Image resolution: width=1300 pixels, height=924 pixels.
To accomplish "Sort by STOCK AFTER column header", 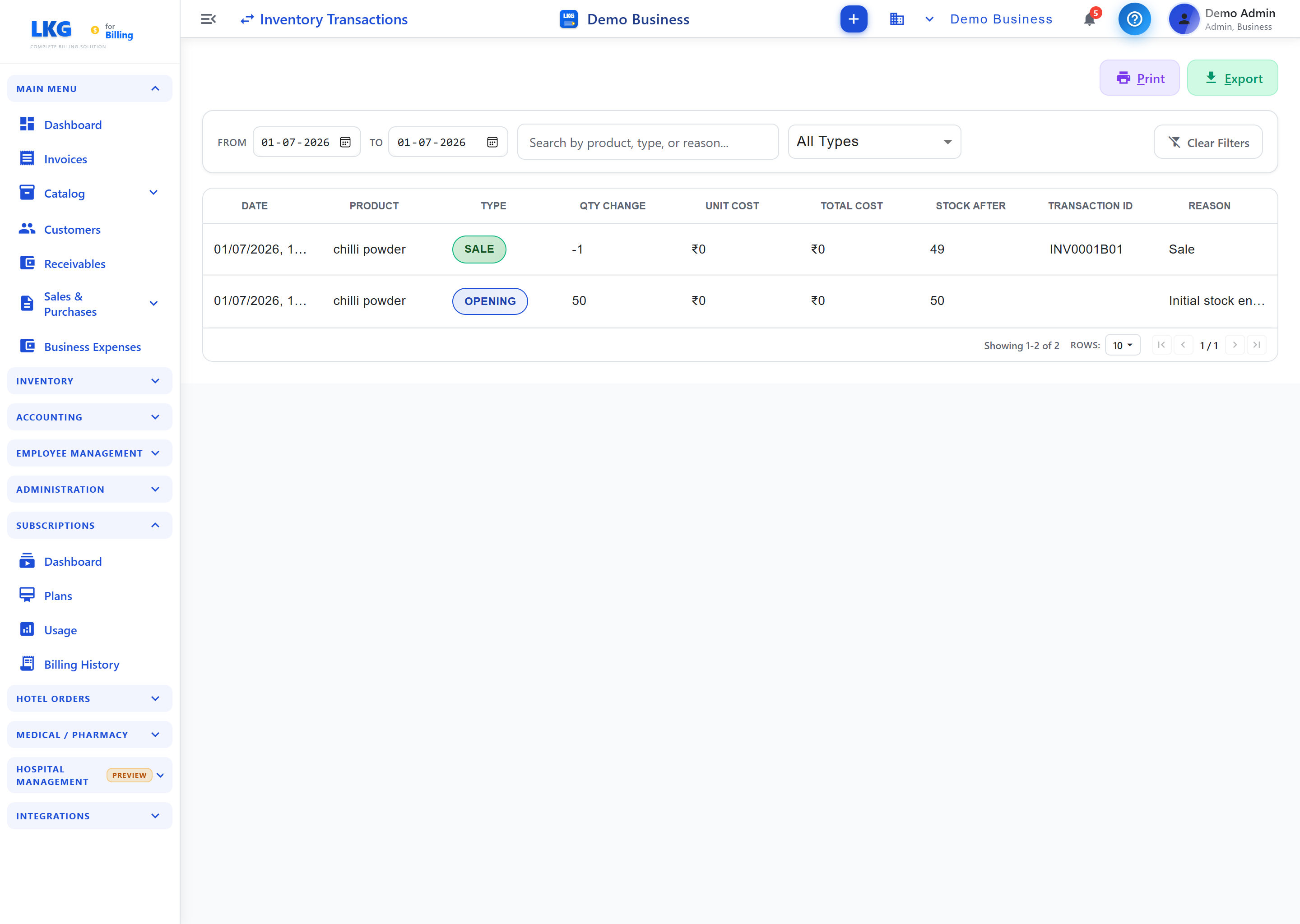I will click(x=970, y=206).
